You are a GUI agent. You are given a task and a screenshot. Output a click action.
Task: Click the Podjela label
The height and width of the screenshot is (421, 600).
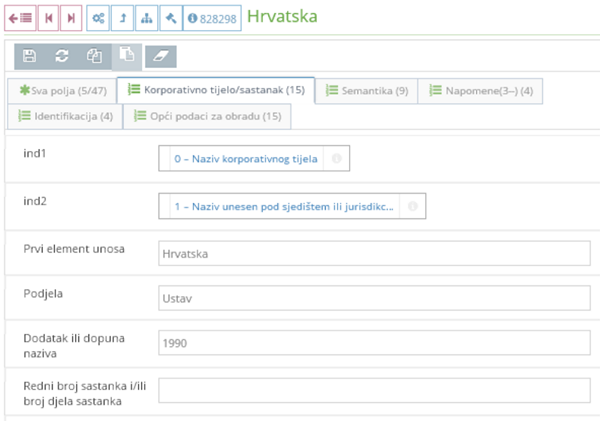coord(43,294)
